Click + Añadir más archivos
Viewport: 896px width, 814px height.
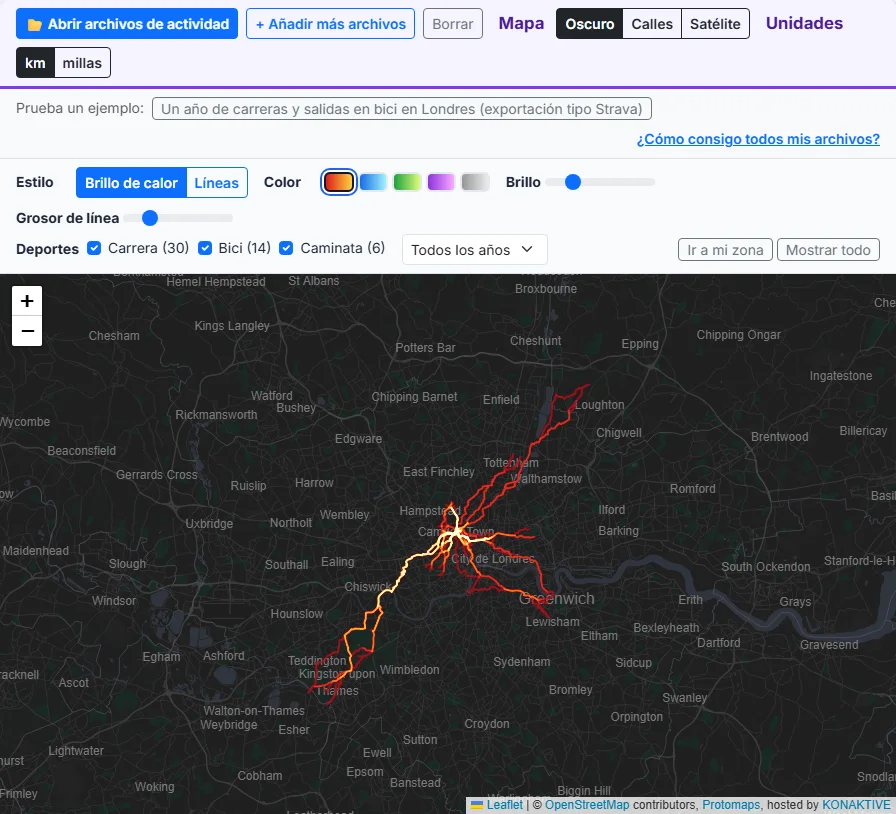330,23
